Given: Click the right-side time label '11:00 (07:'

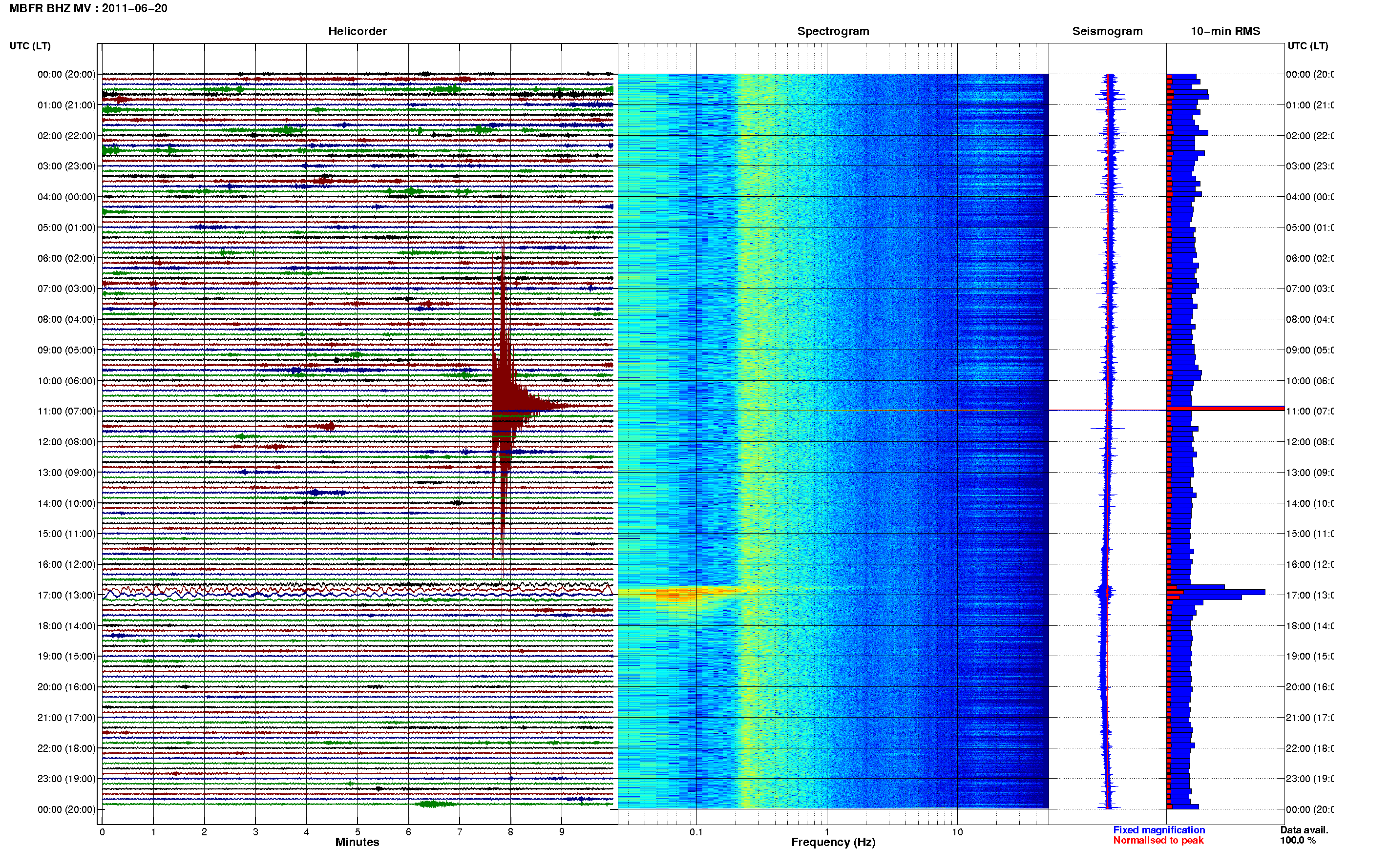Looking at the screenshot, I should point(1310,411).
